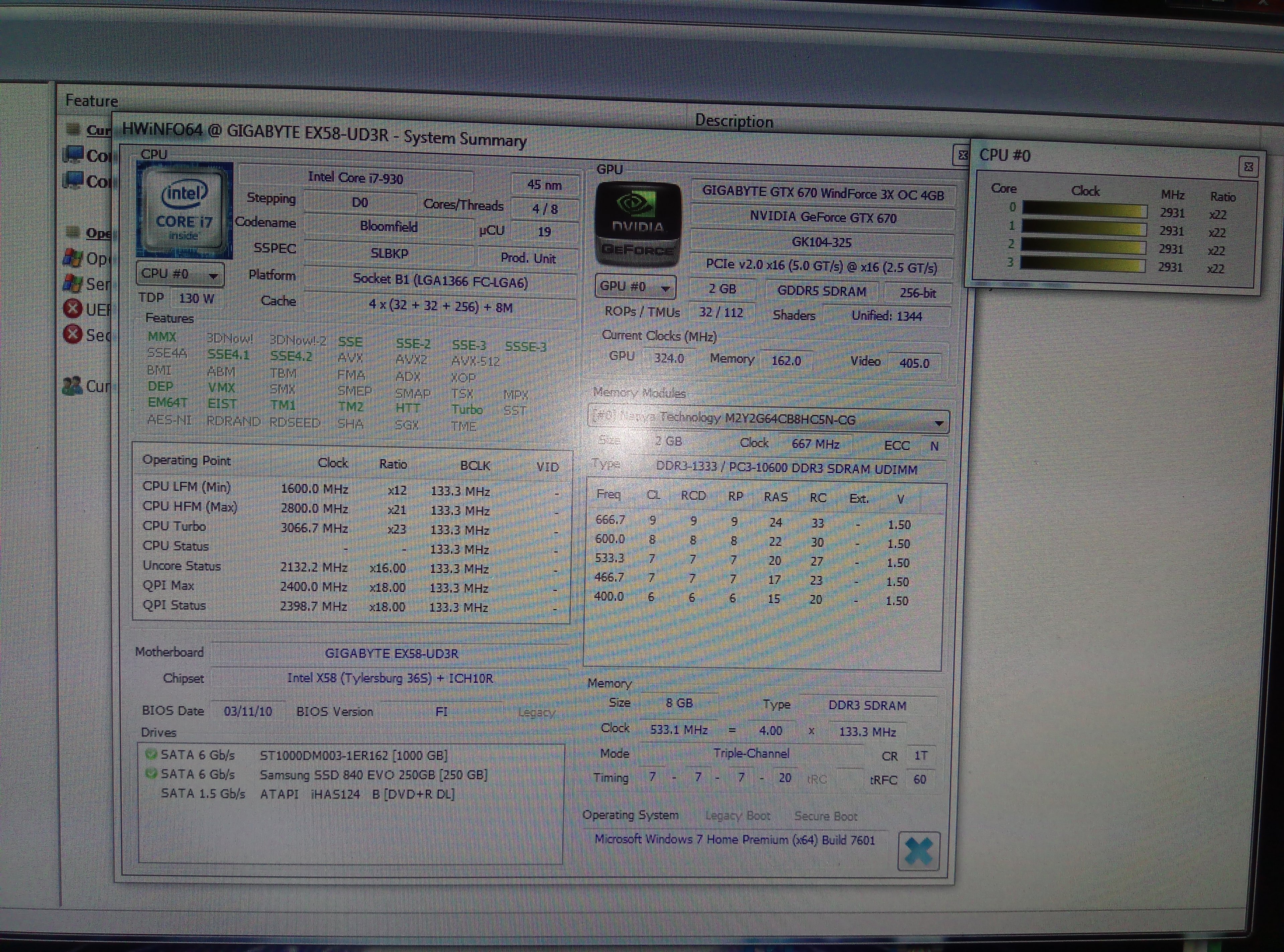
Task: Click Intel X58 (Tylersburg 36S) + ICH10R chipset field
Action: [x=390, y=678]
